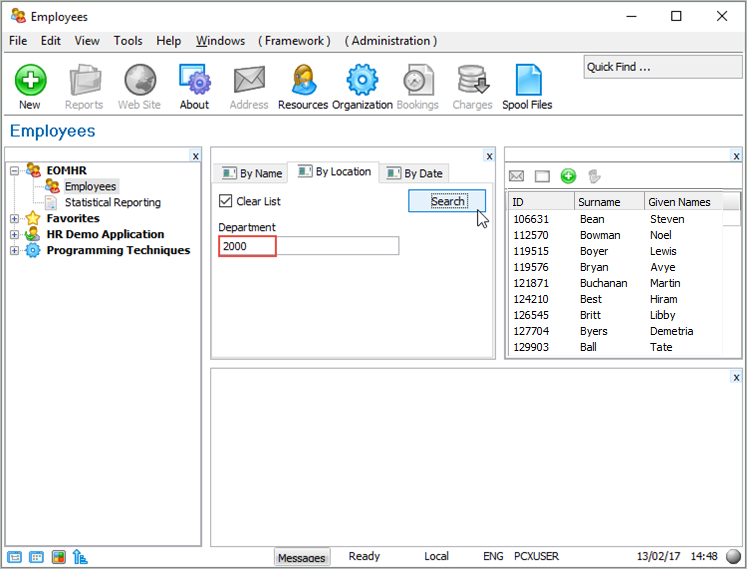Open the Organization gear icon
Viewport: 747px width, 569px height.
362,80
